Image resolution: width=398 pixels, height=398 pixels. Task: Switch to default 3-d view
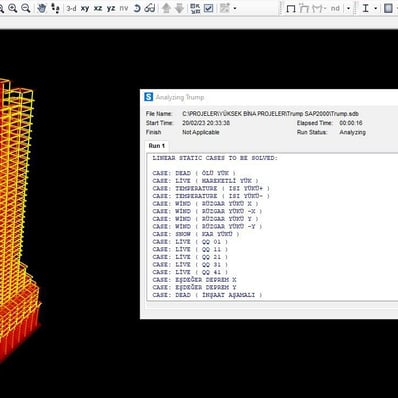pos(71,8)
